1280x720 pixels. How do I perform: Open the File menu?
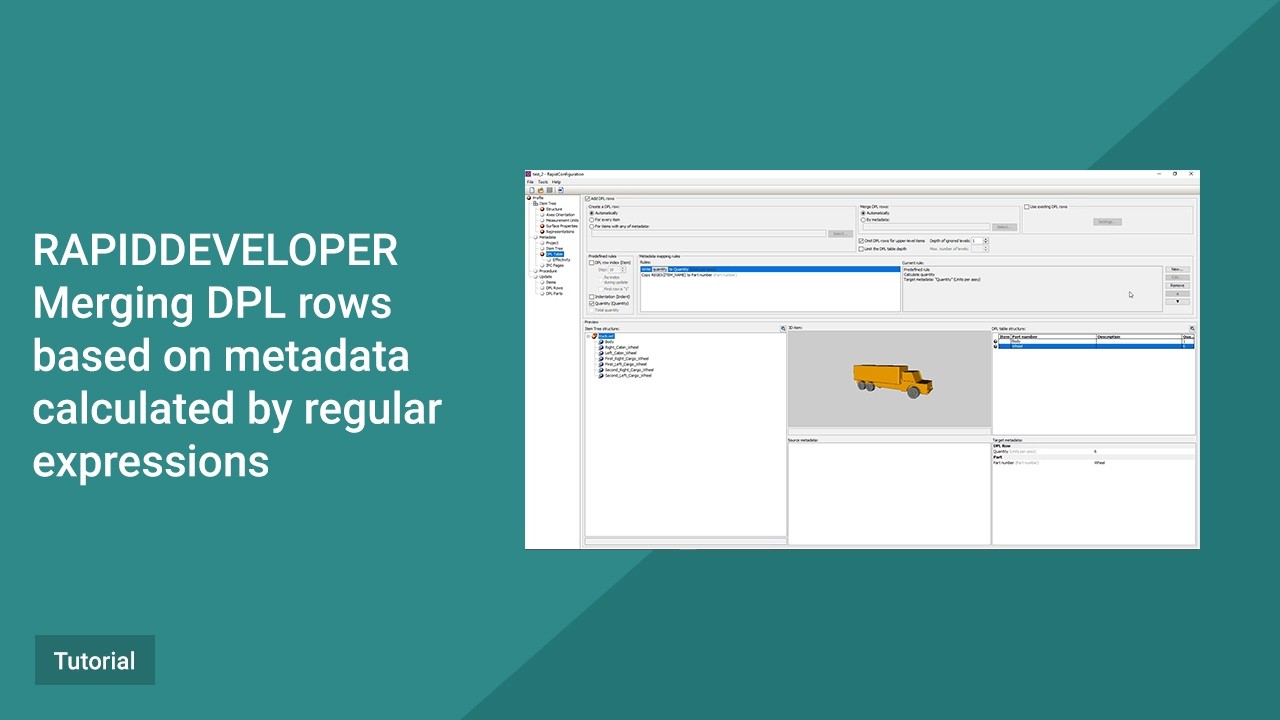click(x=530, y=182)
